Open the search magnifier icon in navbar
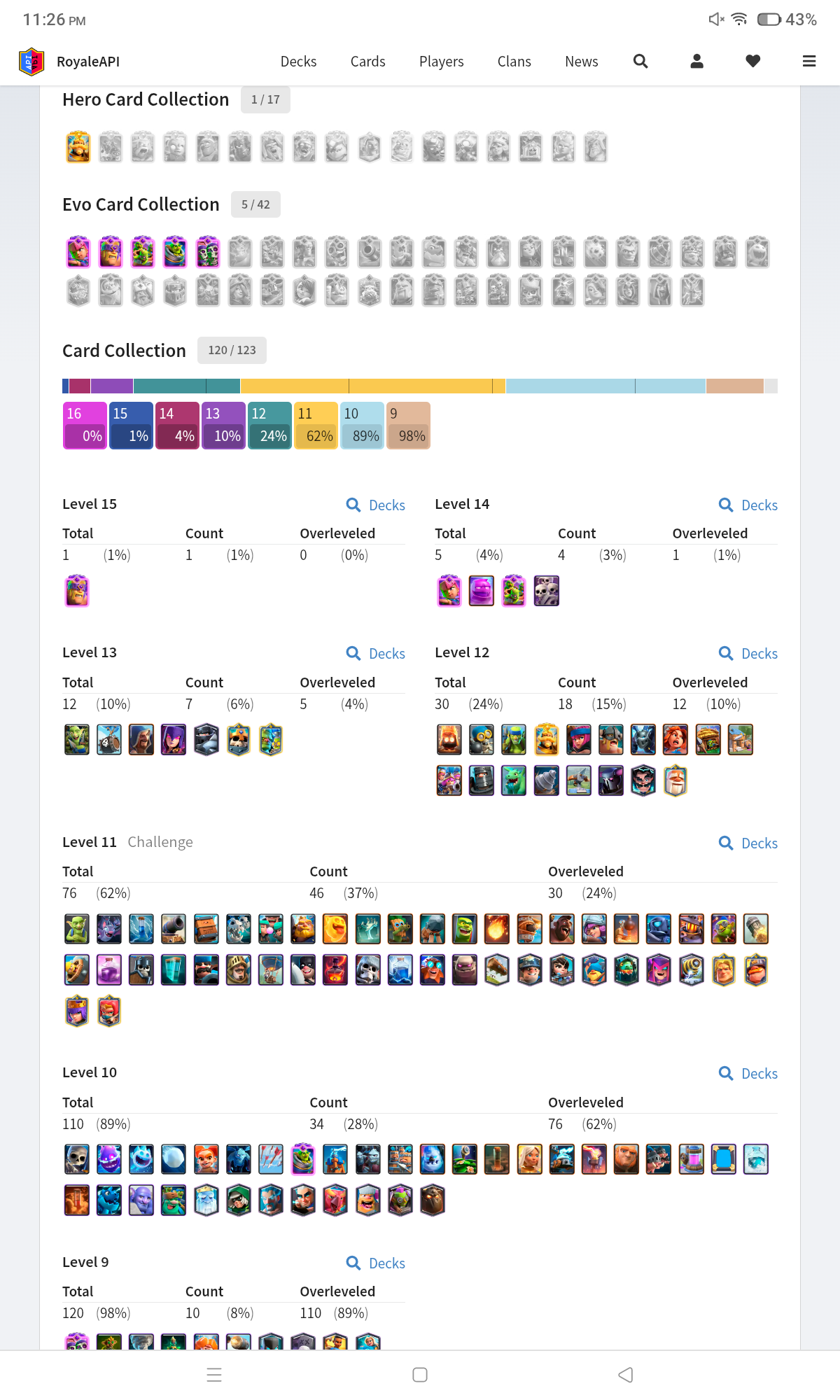This screenshot has height=1400, width=840. pos(640,62)
